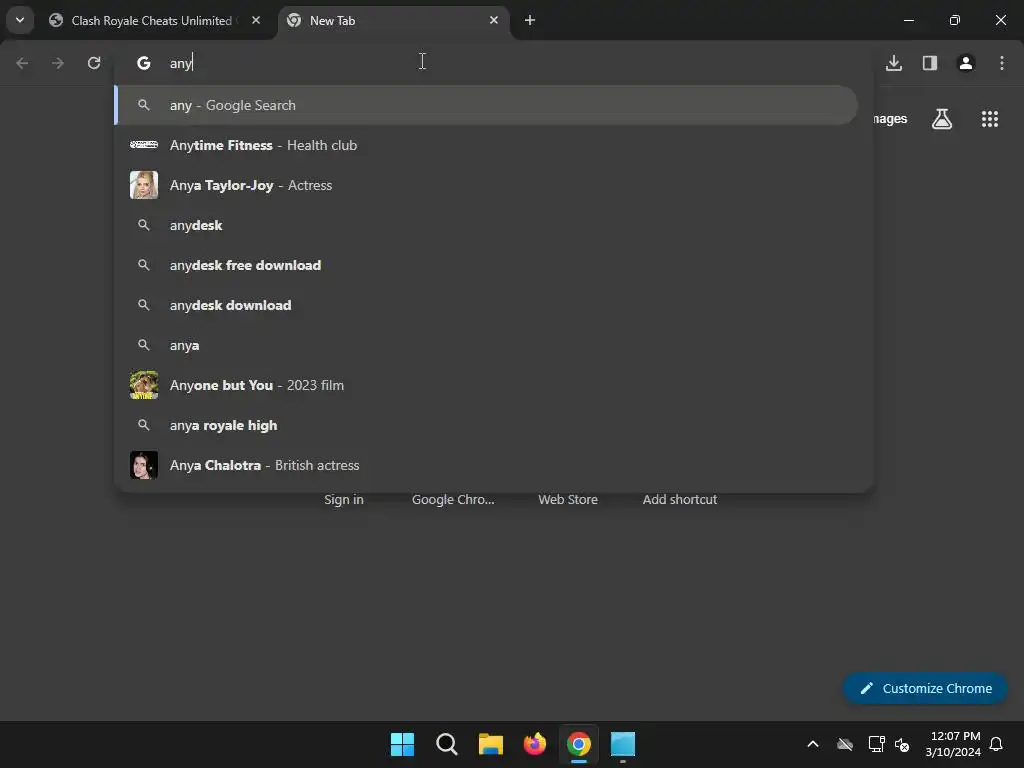Click the Chrome taskbar icon
1024x768 pixels.
click(x=579, y=744)
